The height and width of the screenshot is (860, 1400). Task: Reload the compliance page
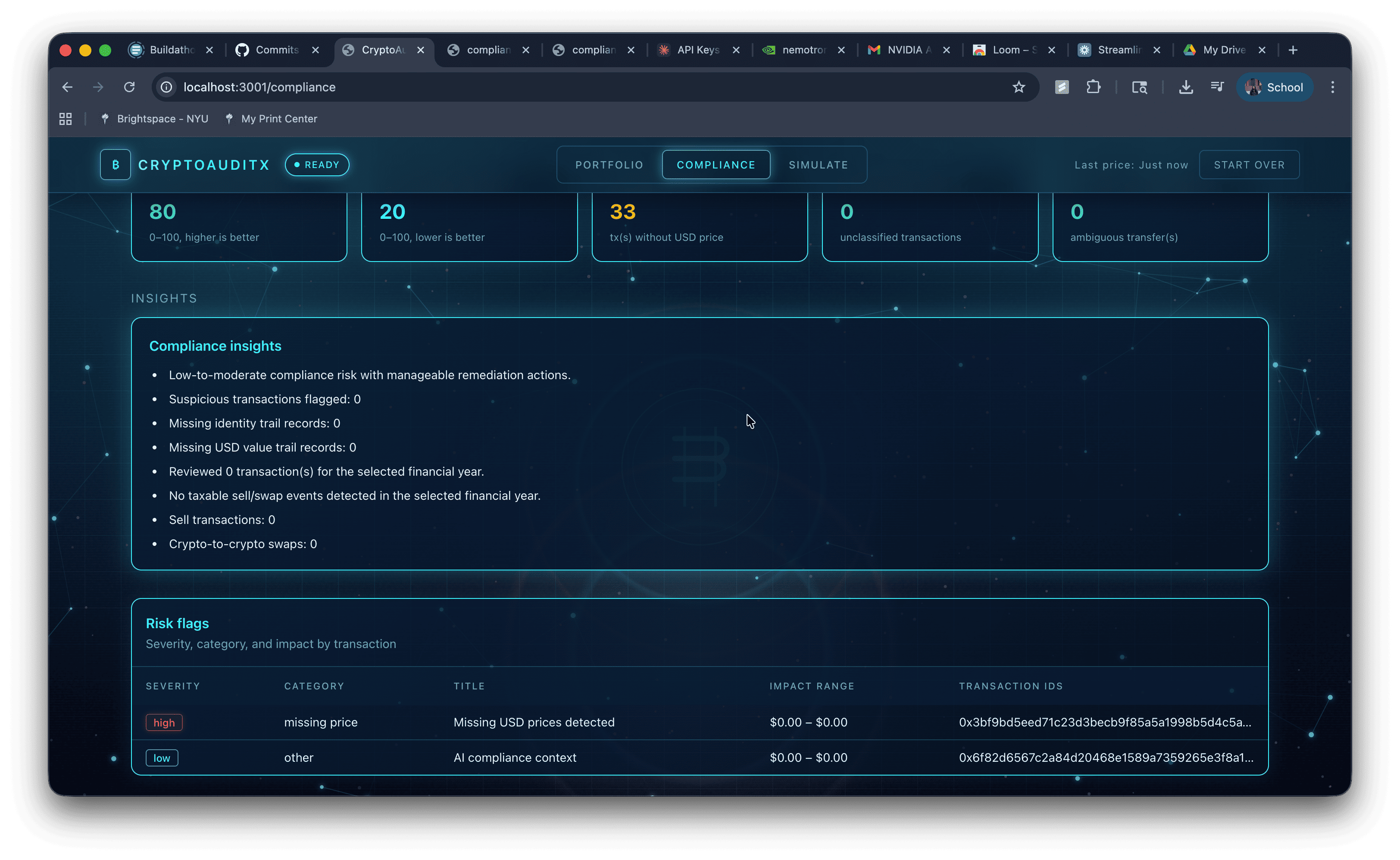tap(130, 87)
